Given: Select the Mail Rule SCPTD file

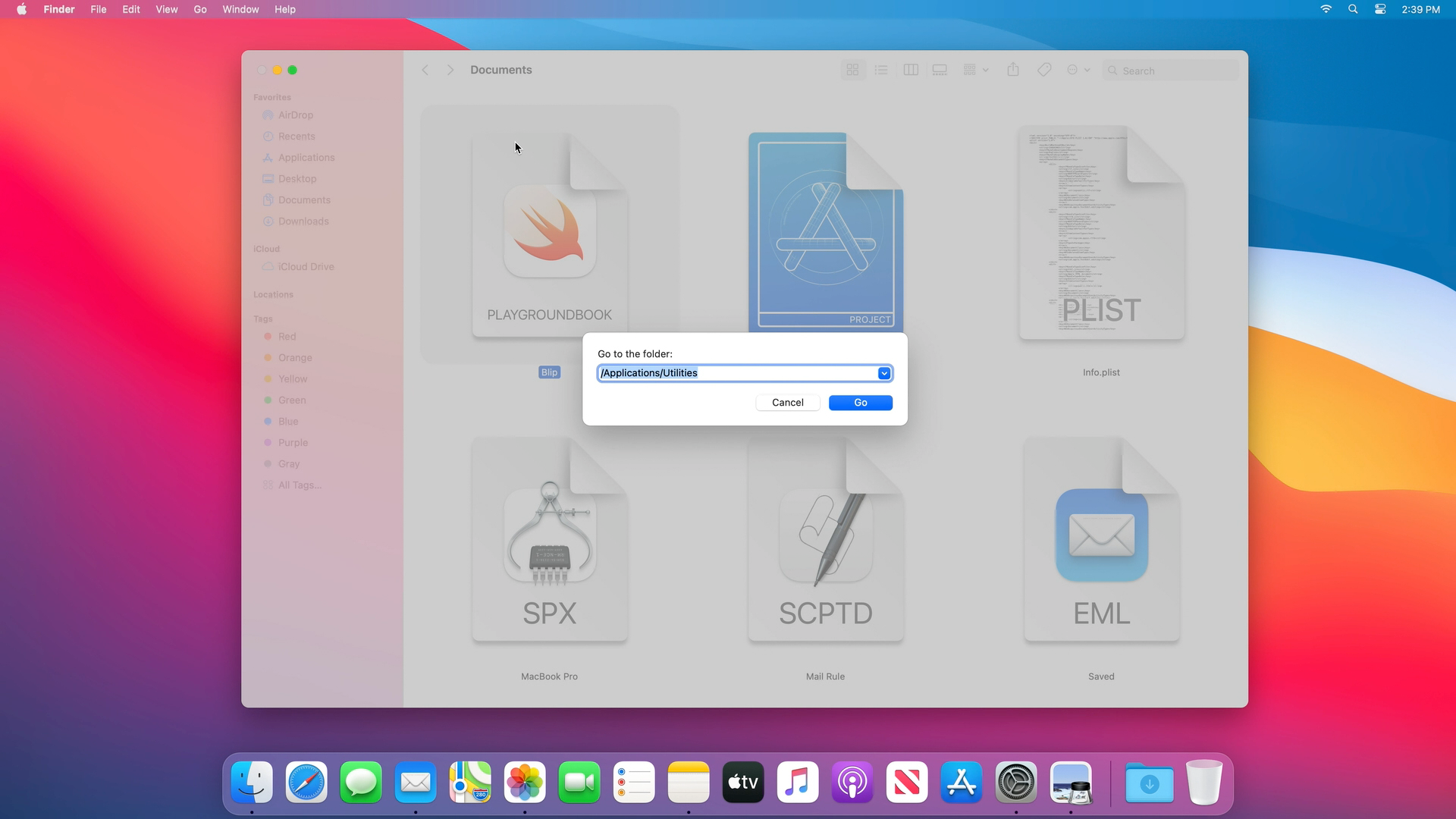Looking at the screenshot, I should (x=825, y=540).
